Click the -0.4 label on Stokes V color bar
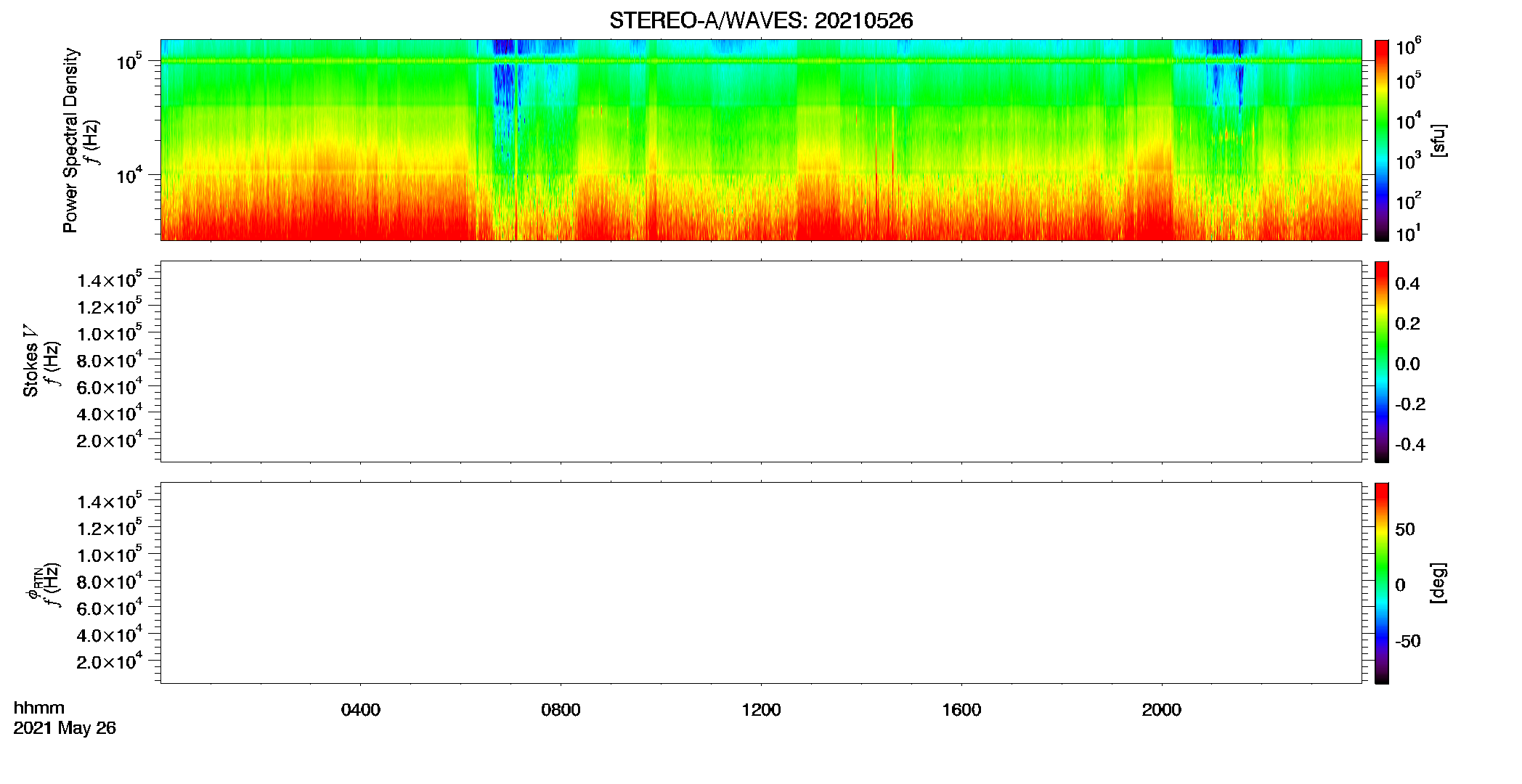The width and height of the screenshot is (1522, 784). [1410, 445]
